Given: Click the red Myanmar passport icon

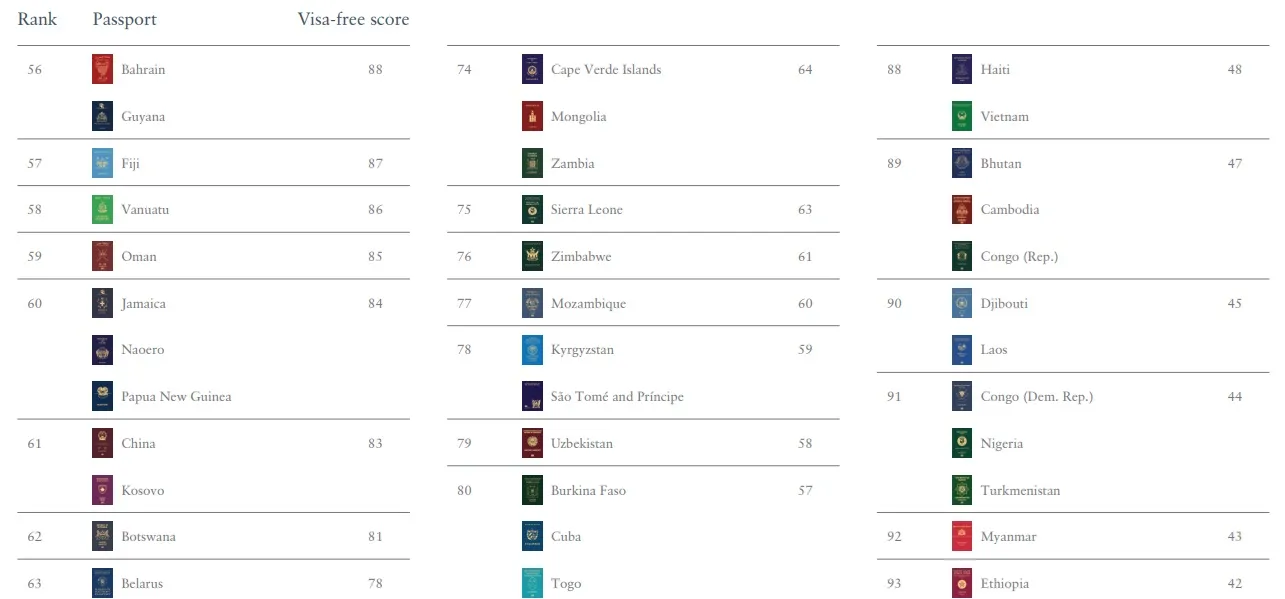Looking at the screenshot, I should (962, 537).
